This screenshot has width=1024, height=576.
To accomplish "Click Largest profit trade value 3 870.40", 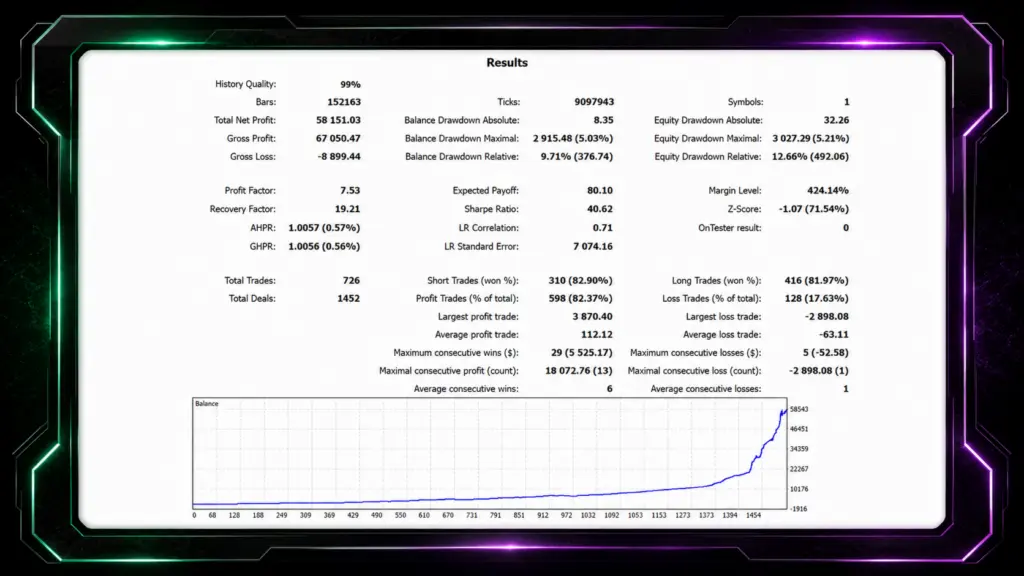I will click(592, 317).
